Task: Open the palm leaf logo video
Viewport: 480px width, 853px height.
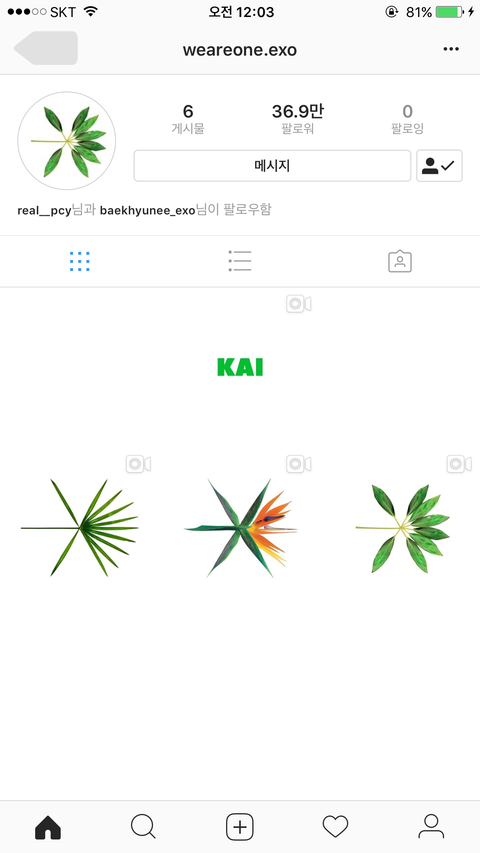Action: (x=79, y=528)
